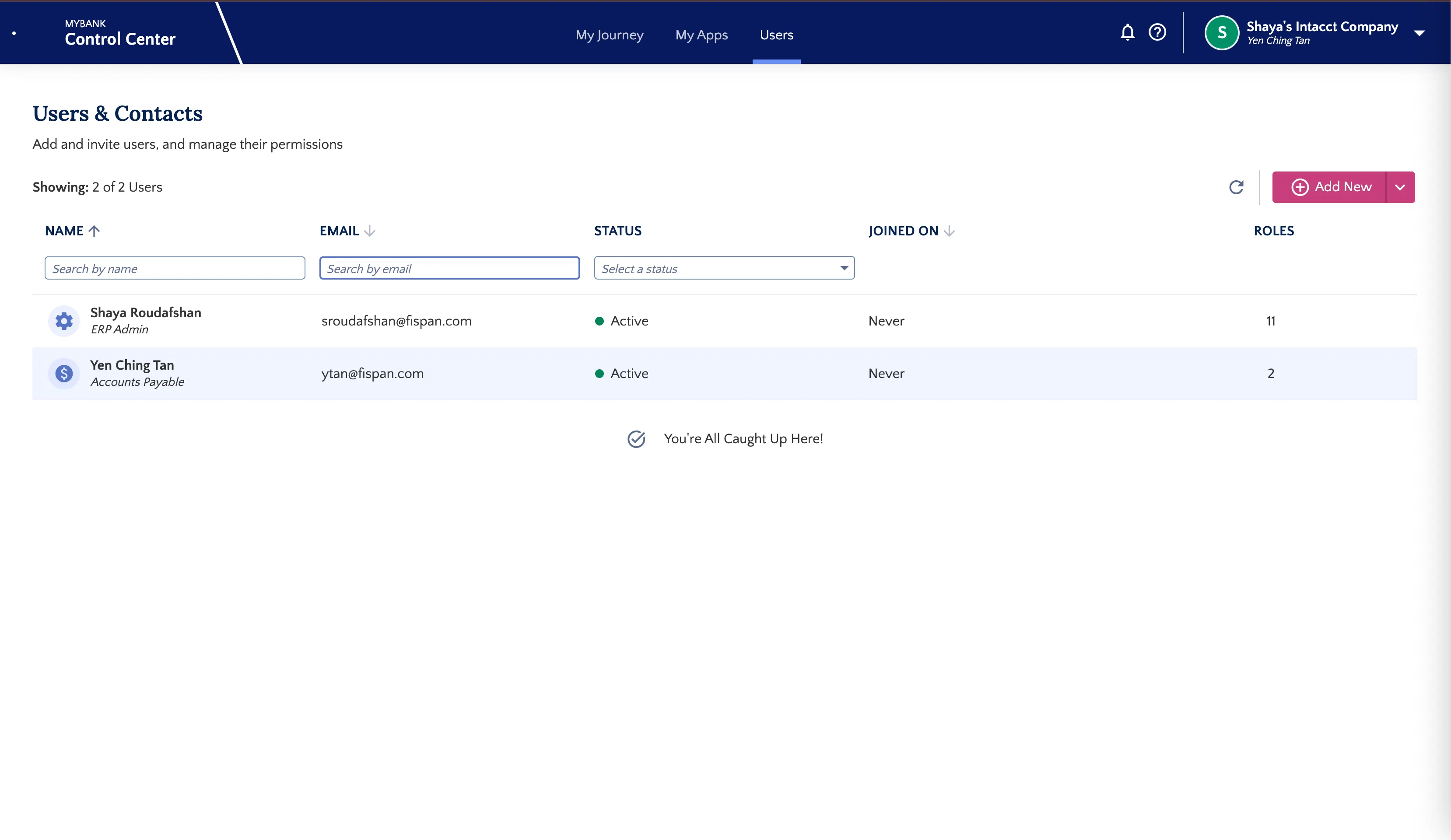Click the EMAIL column header
1451x840 pixels.
click(x=339, y=231)
